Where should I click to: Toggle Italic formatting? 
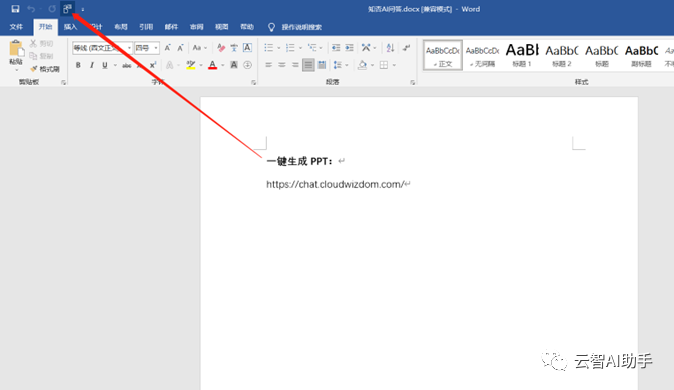click(92, 65)
